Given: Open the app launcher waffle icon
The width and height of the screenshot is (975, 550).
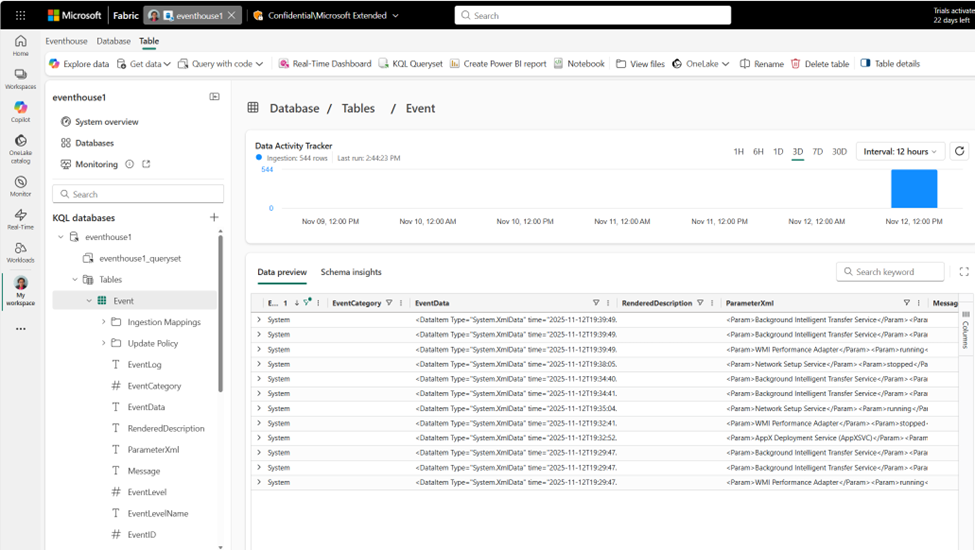Looking at the screenshot, I should (x=21, y=16).
